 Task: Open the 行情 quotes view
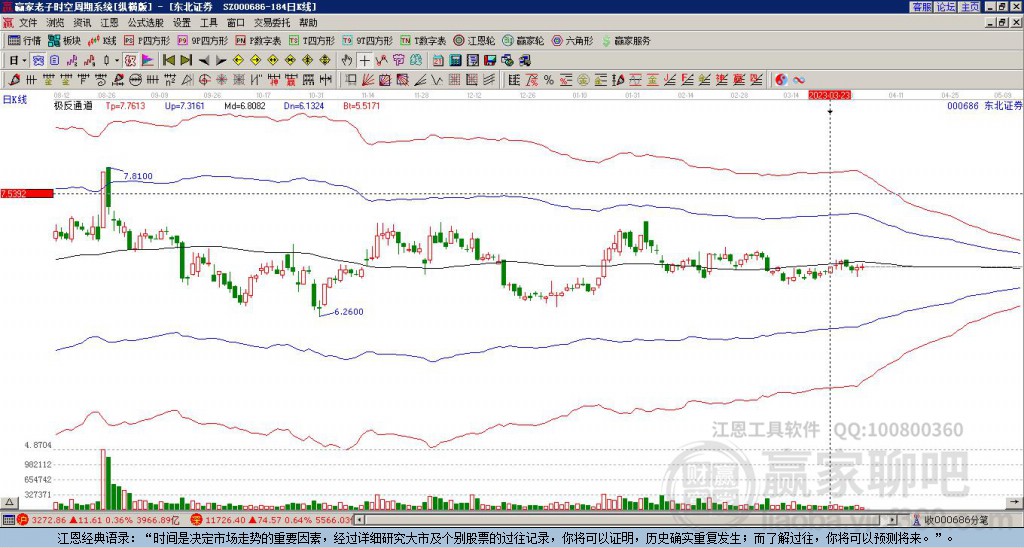[24, 40]
